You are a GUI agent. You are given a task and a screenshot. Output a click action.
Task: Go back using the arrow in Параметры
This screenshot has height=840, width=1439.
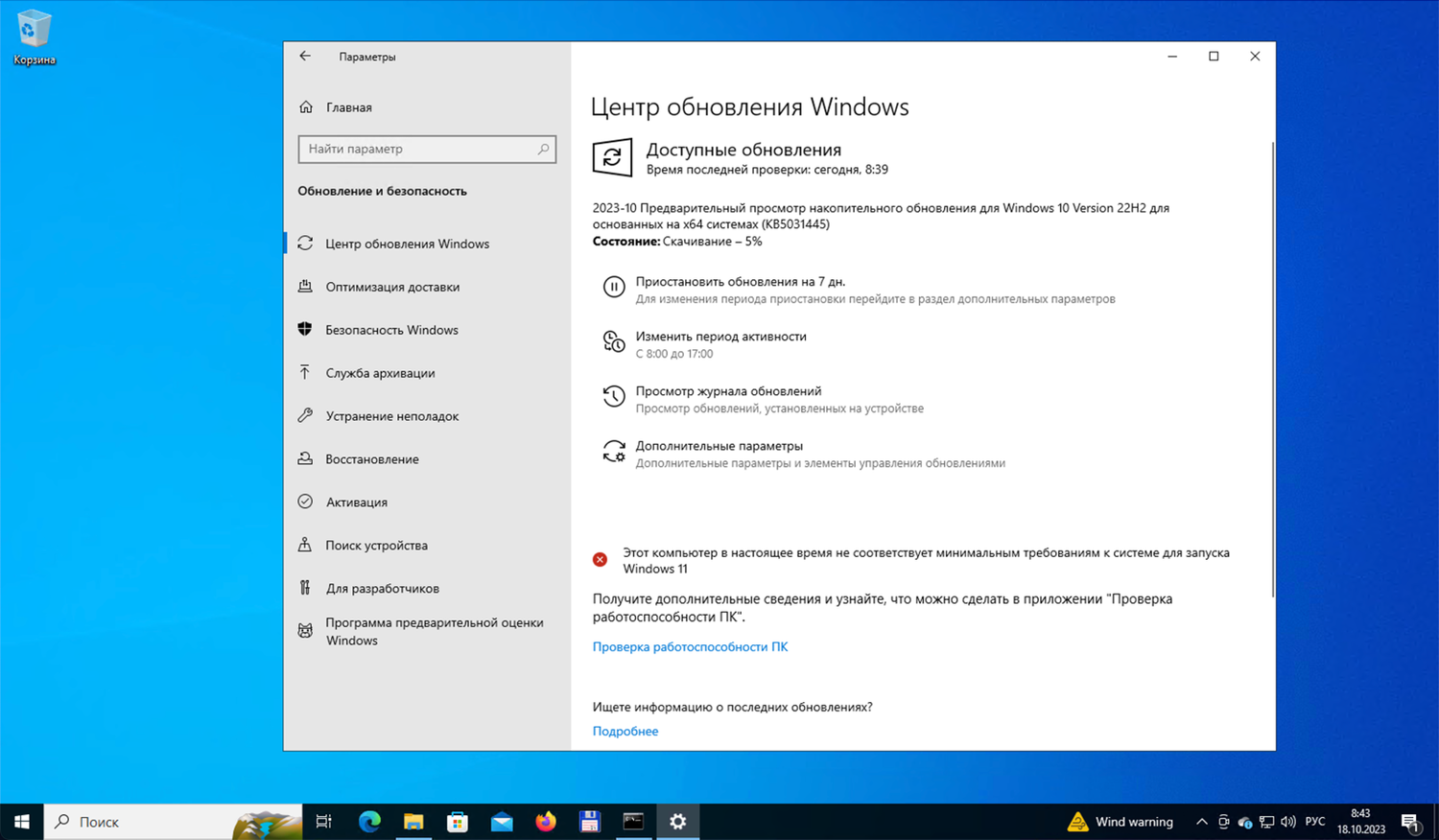click(305, 57)
